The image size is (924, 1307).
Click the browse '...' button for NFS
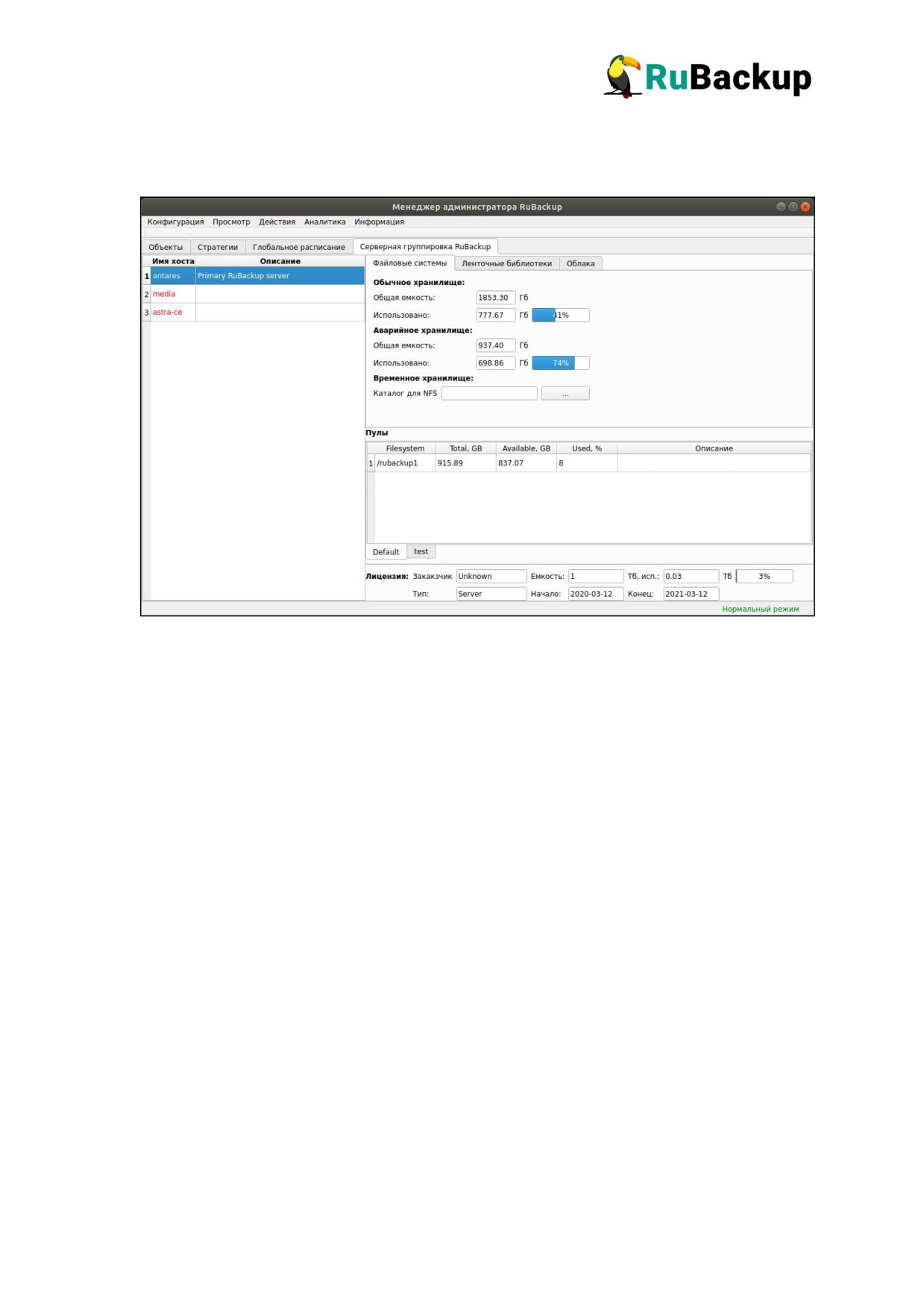pyautogui.click(x=565, y=393)
